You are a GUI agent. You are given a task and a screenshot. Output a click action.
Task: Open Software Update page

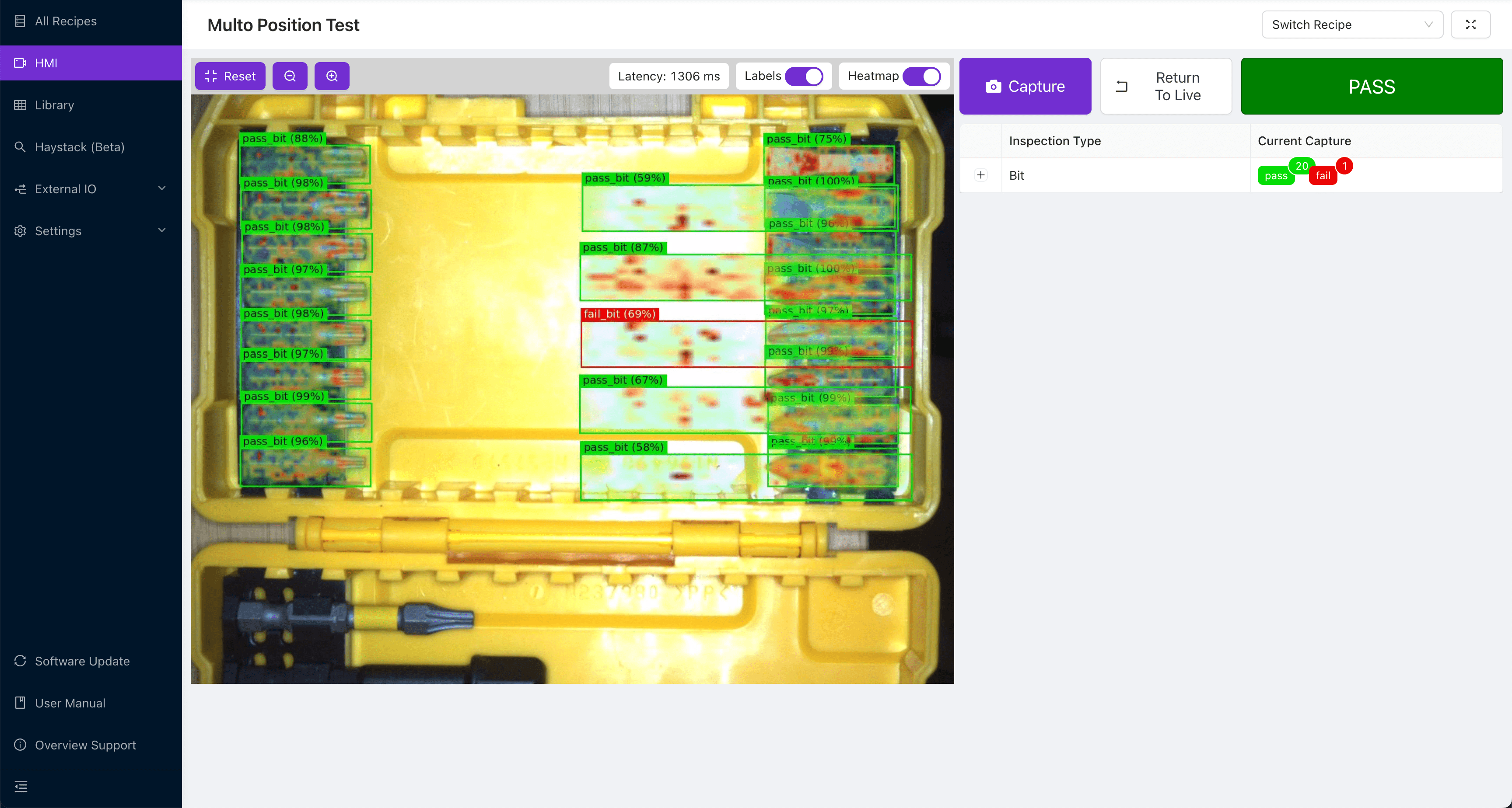(81, 661)
